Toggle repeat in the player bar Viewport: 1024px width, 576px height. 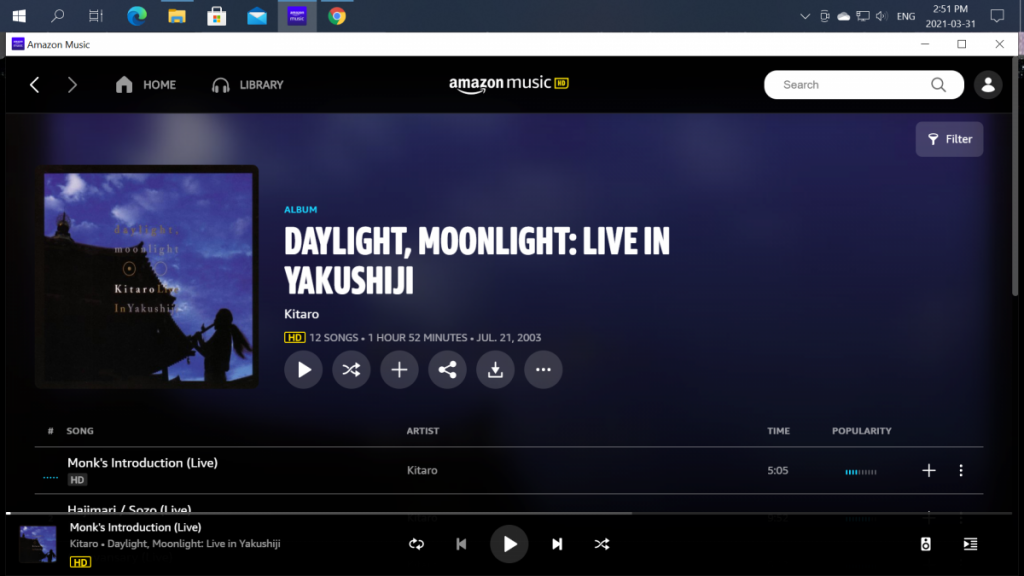click(x=416, y=544)
